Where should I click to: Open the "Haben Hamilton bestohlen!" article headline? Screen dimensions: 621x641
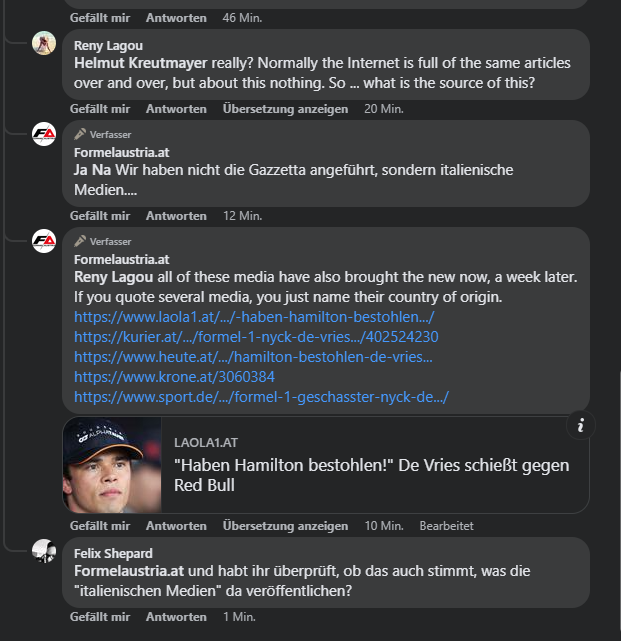click(x=371, y=475)
